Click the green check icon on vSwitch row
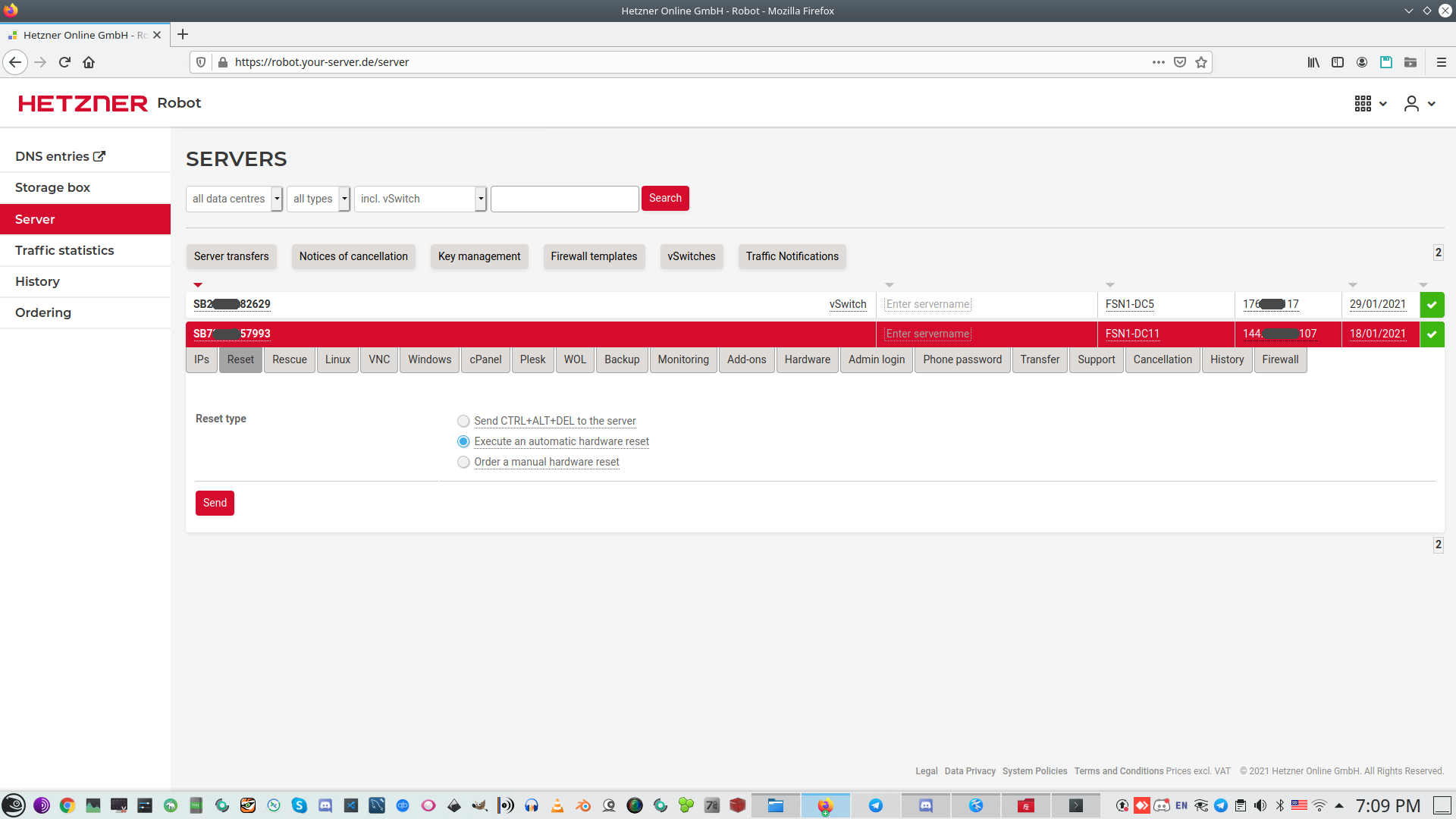The image size is (1456, 819). click(x=1432, y=305)
